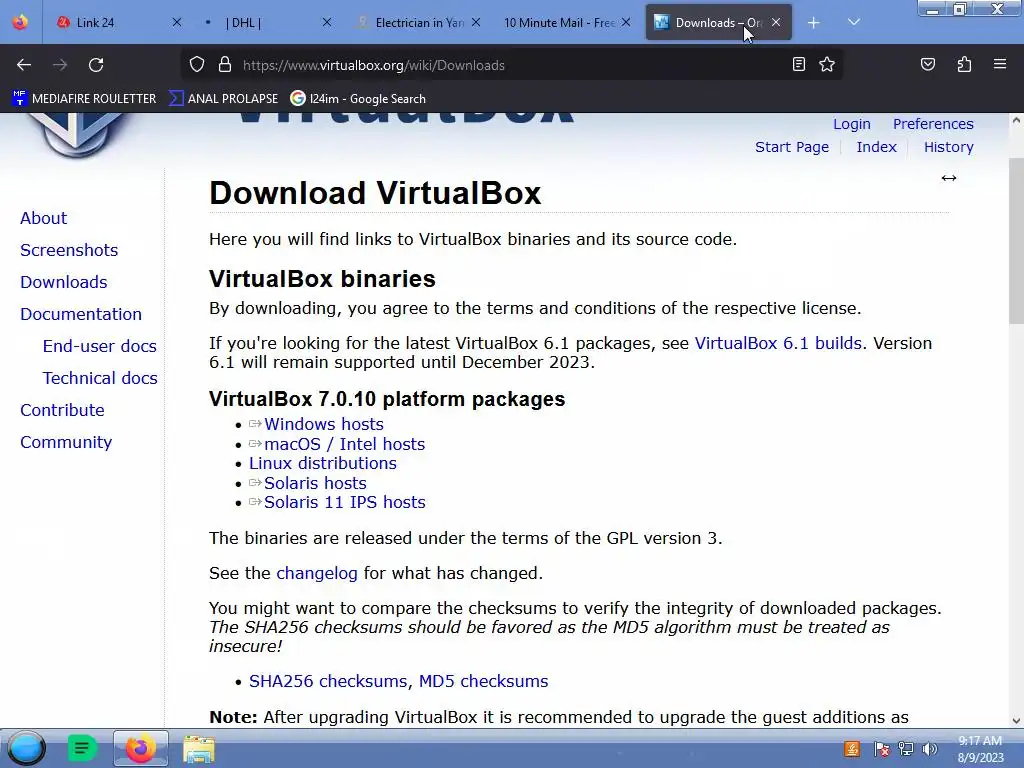Open About in the sidebar
1024x768 pixels.
click(x=43, y=218)
